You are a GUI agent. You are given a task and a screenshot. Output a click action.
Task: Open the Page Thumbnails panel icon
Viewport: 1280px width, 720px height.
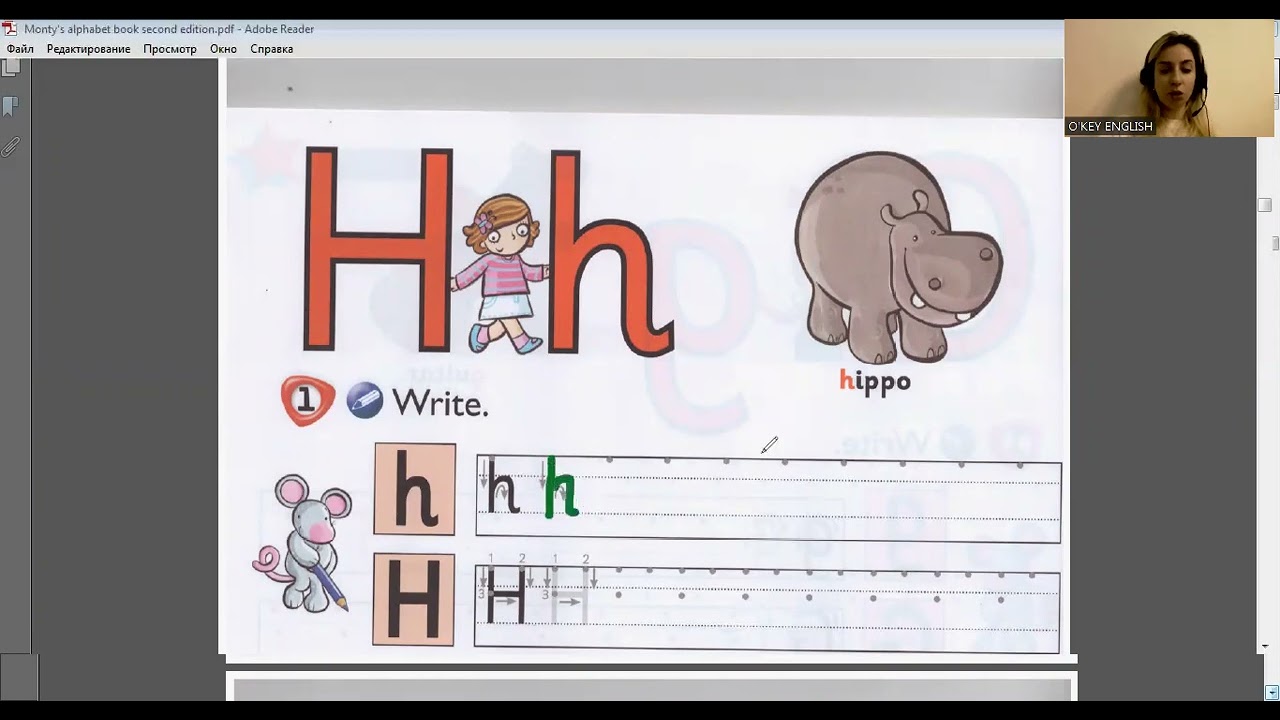click(x=10, y=68)
